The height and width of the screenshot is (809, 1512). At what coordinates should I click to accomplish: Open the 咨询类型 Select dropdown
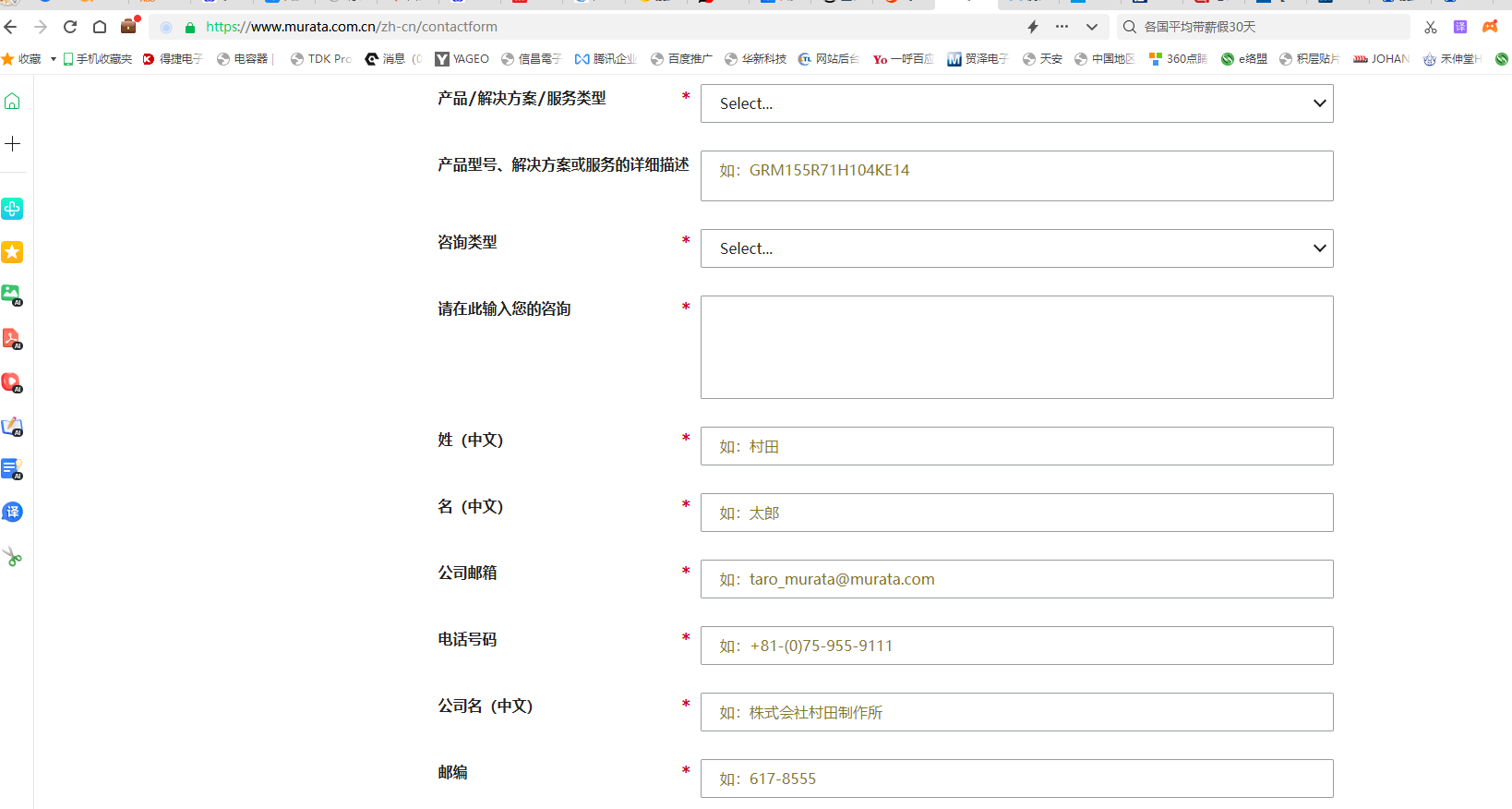[x=1016, y=248]
